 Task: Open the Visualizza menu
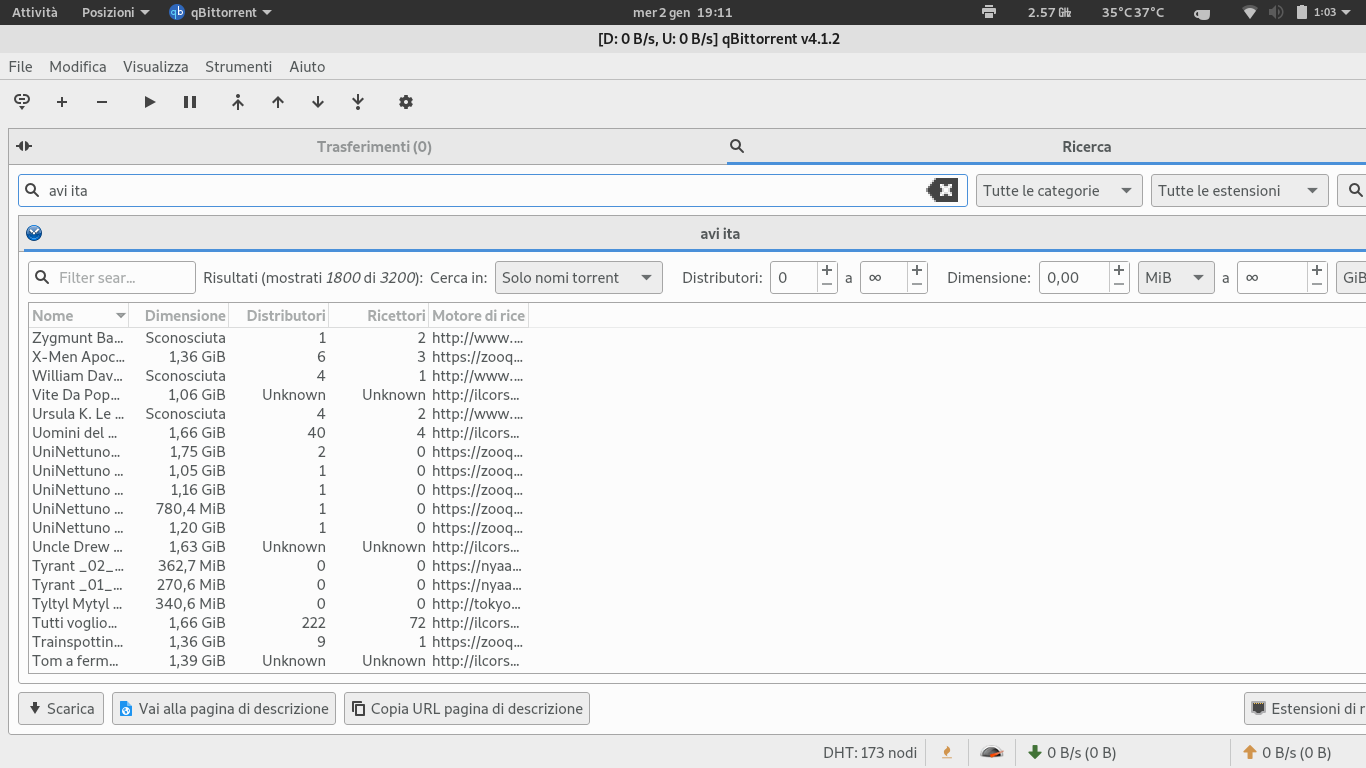pyautogui.click(x=156, y=66)
